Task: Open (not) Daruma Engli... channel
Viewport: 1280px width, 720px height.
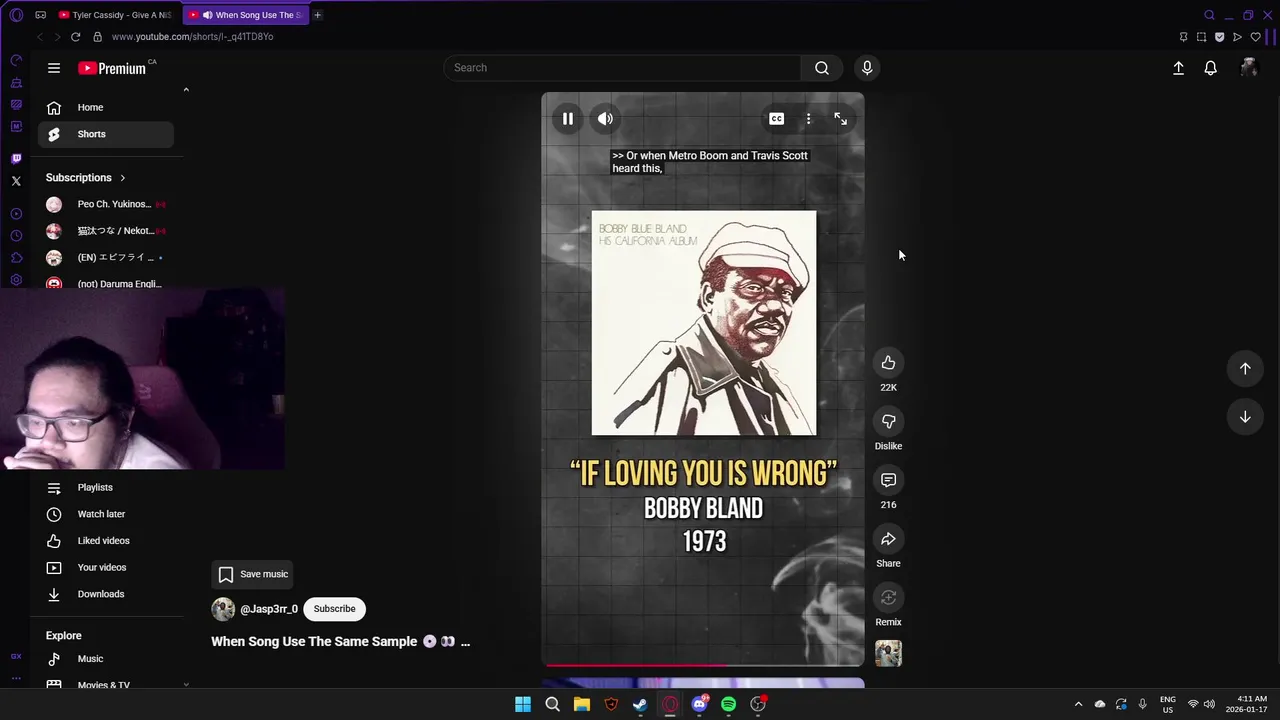Action: (x=106, y=283)
